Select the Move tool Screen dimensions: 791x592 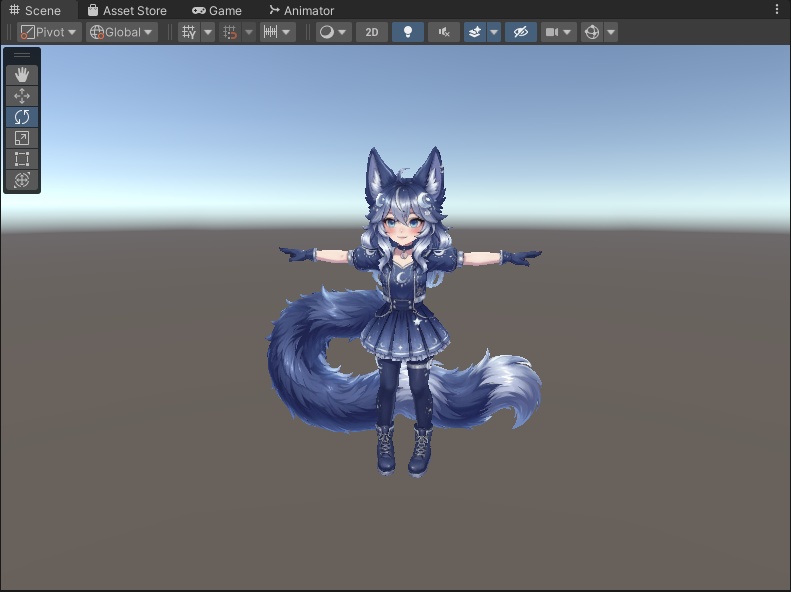pyautogui.click(x=22, y=96)
